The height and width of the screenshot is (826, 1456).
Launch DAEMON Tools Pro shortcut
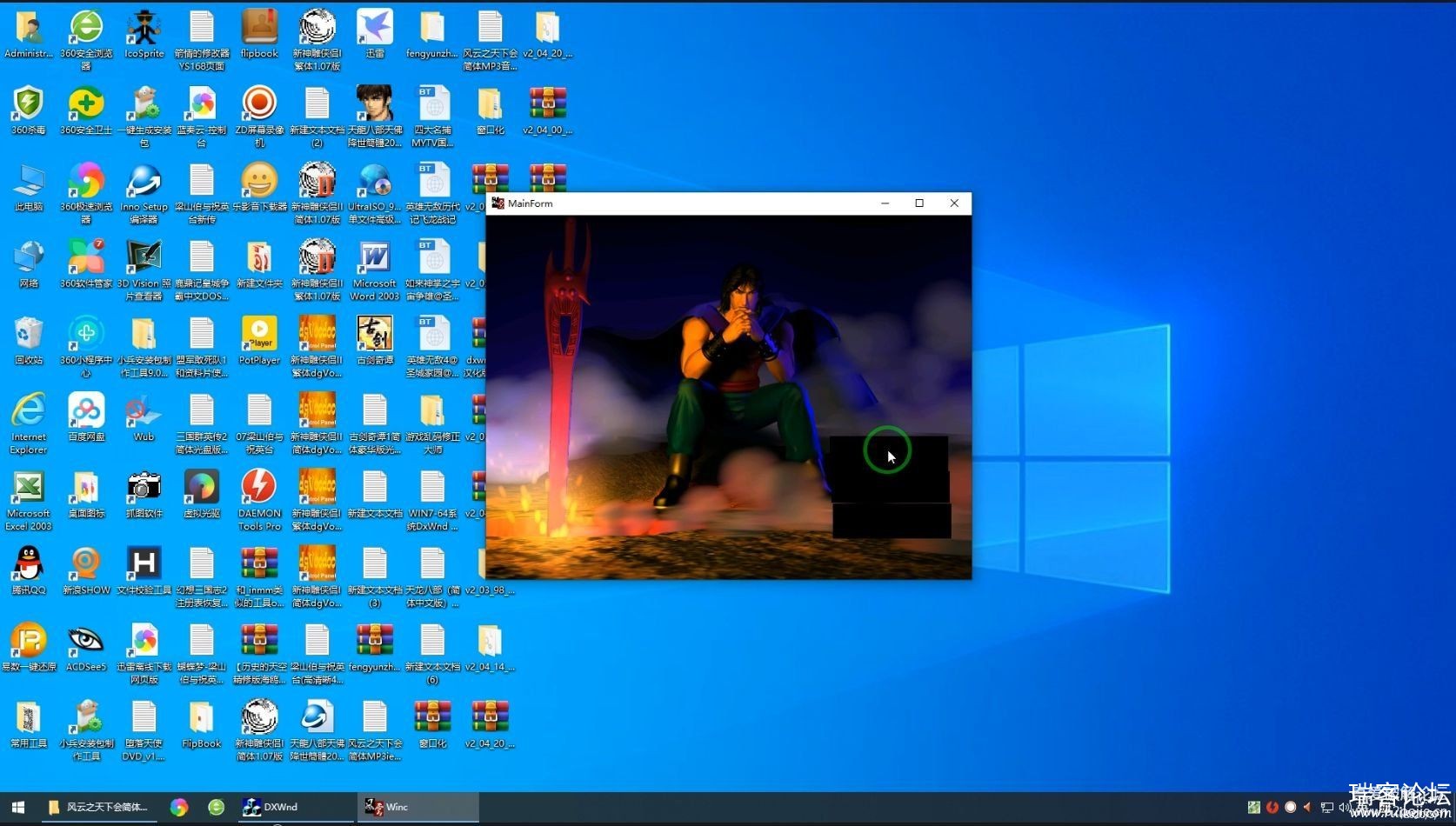coord(259,501)
